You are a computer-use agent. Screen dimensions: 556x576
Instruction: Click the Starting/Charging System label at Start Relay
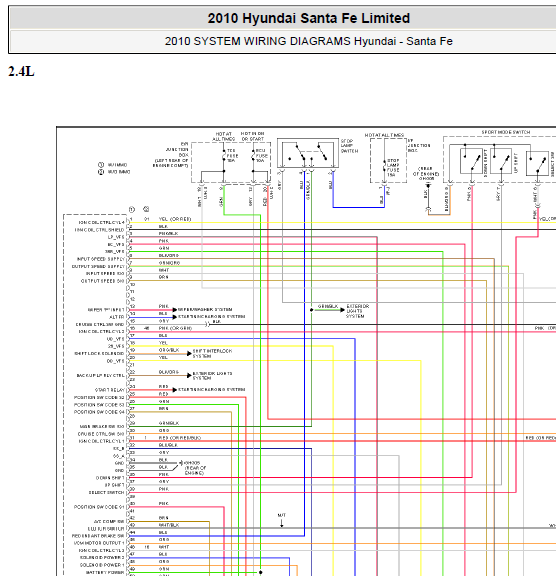click(212, 389)
